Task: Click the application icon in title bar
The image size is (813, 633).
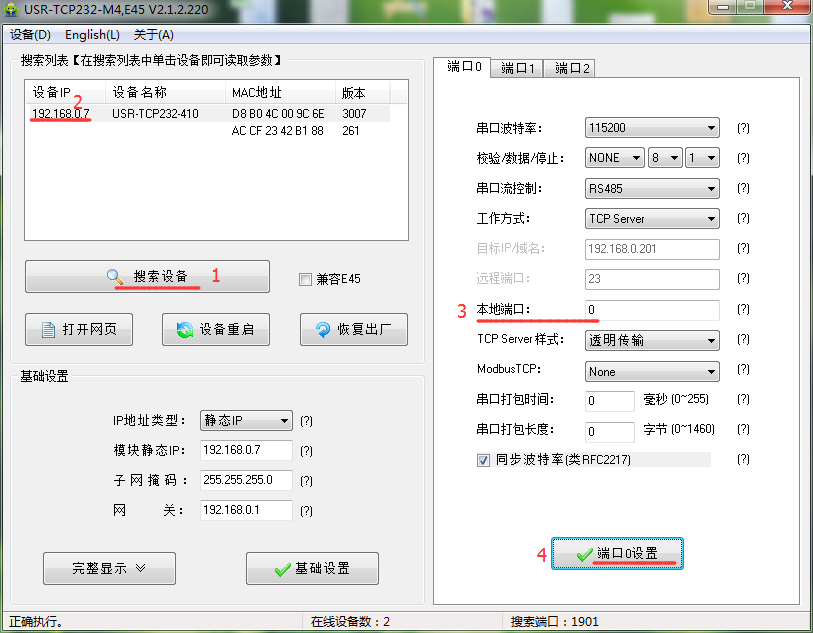Action: coord(11,9)
